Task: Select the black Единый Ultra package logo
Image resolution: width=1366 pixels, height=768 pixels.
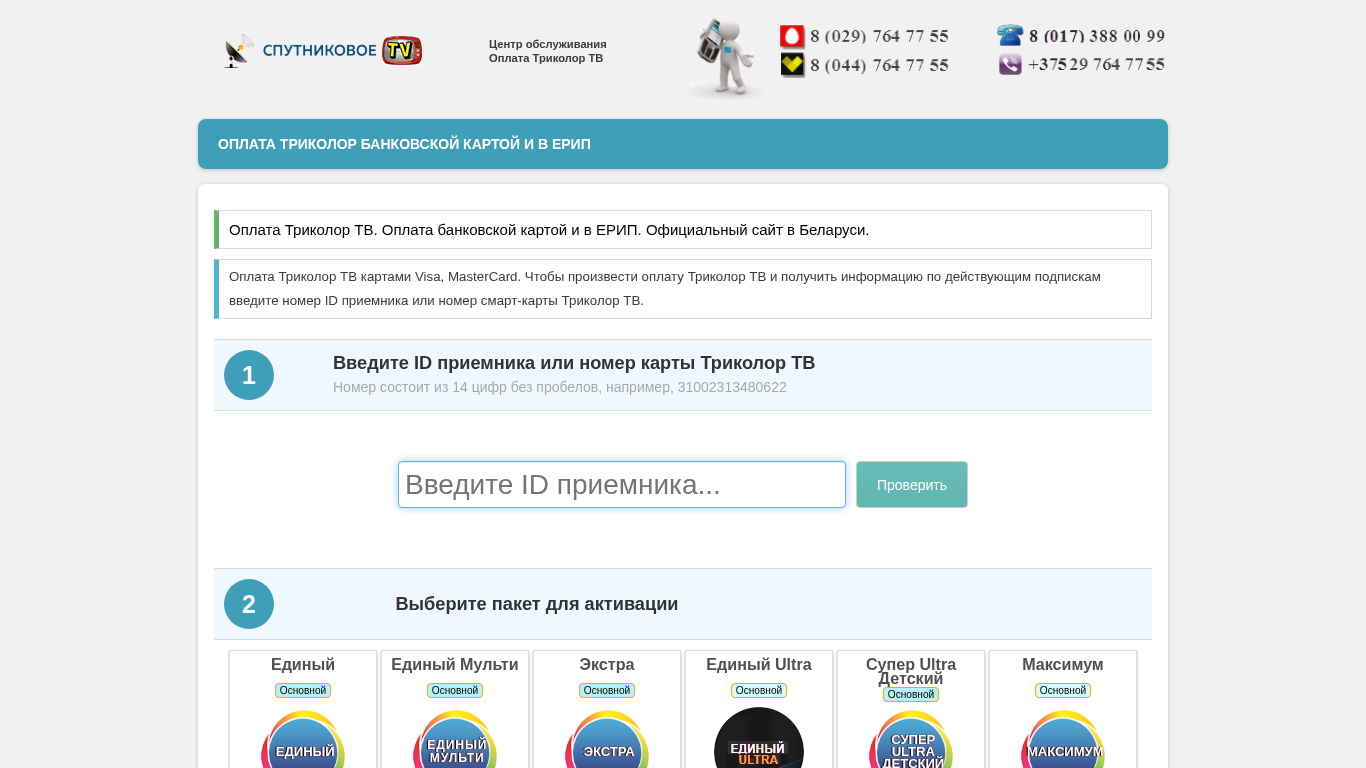Action: click(759, 738)
